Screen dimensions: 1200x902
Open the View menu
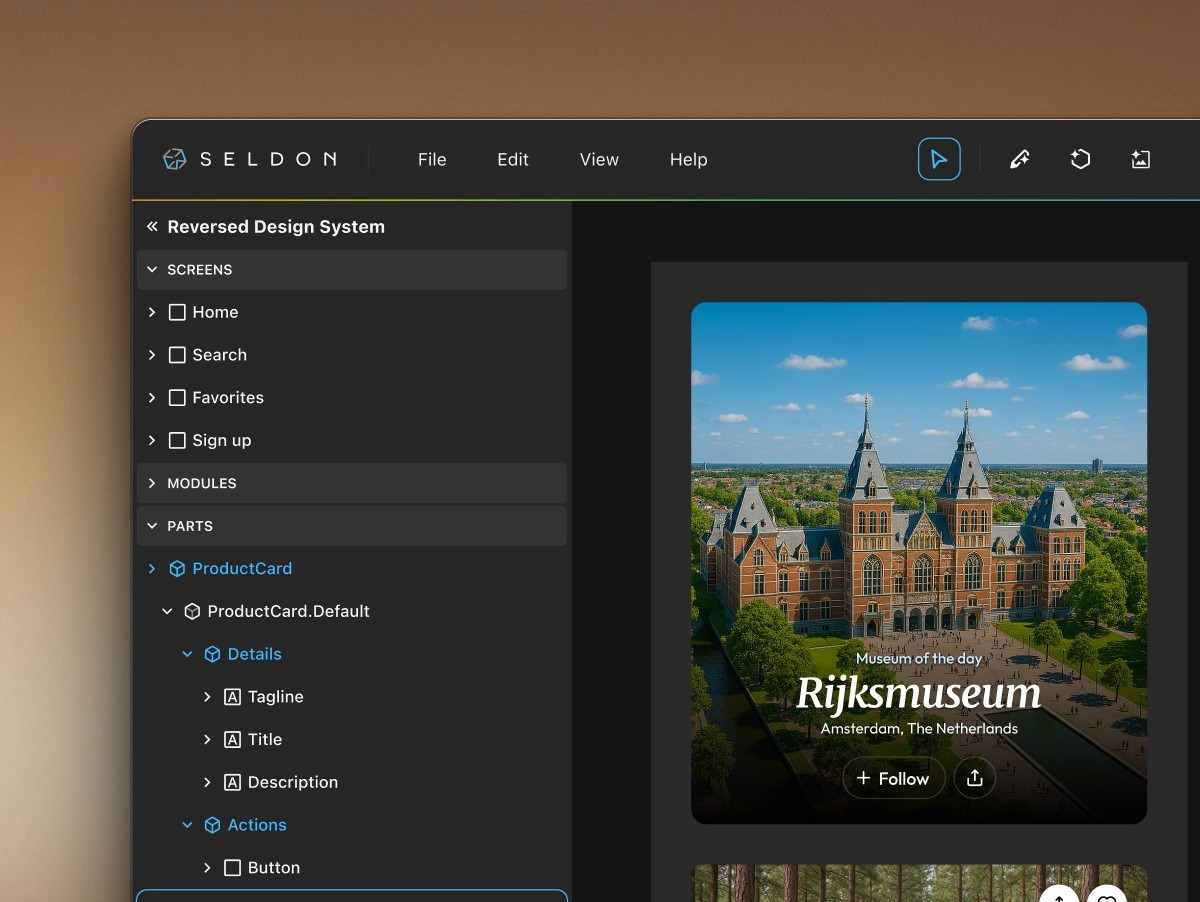click(599, 159)
